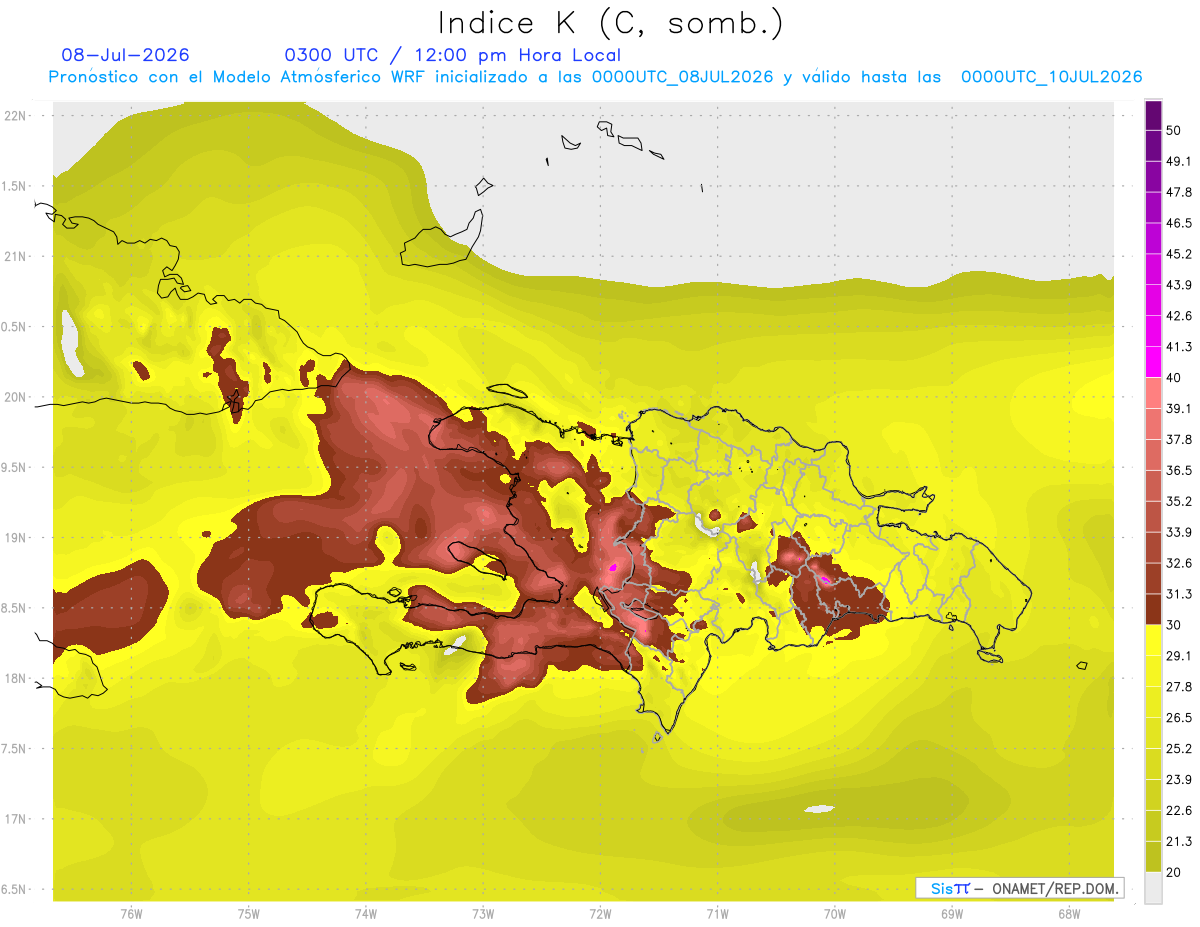Screen dimensions: 1200x927
Task: Click the "ONAMET/REP.DOM." credit label
Action: click(x=1055, y=888)
